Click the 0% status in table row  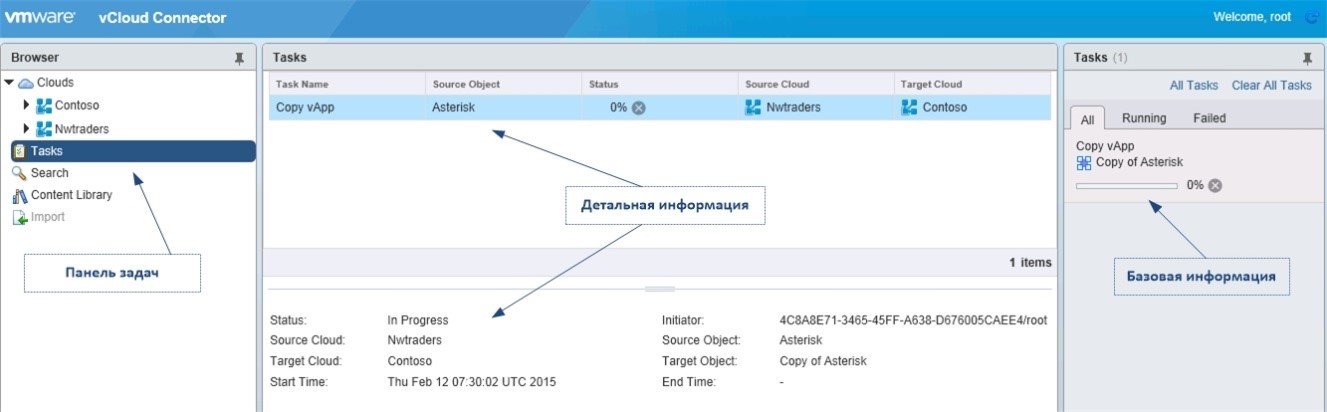618,107
